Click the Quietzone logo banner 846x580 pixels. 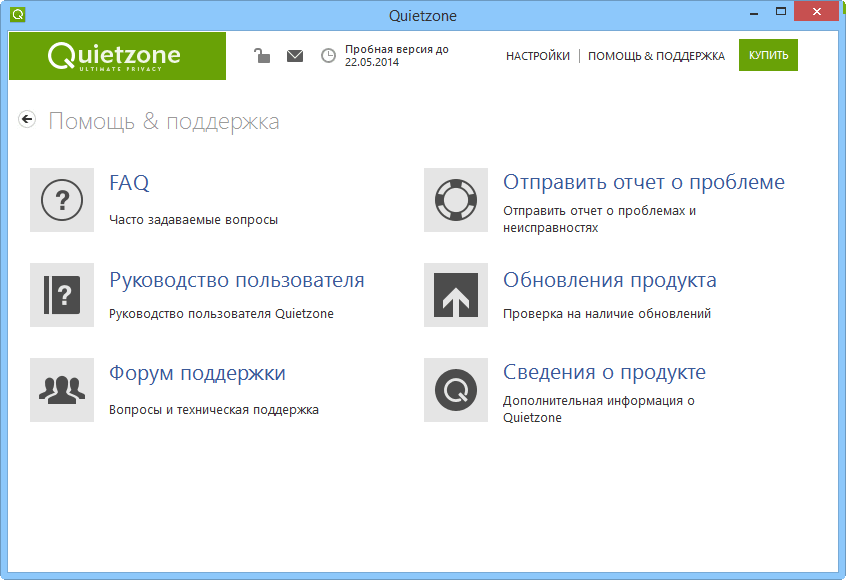(x=118, y=56)
